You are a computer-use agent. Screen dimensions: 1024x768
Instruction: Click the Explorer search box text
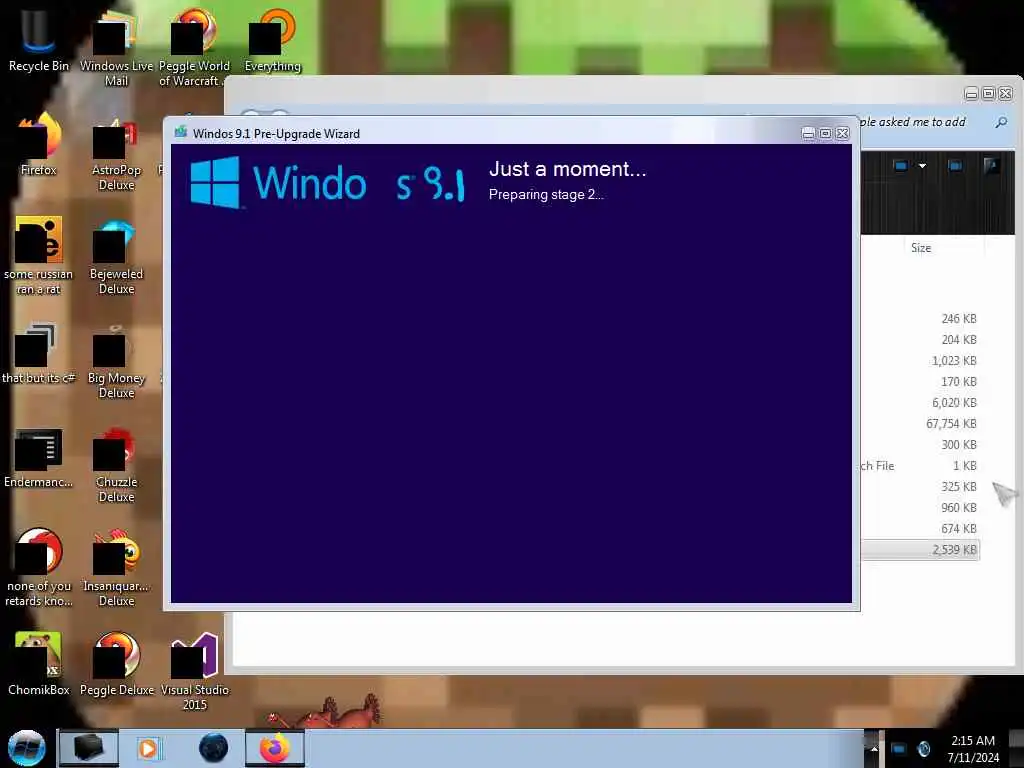point(914,122)
